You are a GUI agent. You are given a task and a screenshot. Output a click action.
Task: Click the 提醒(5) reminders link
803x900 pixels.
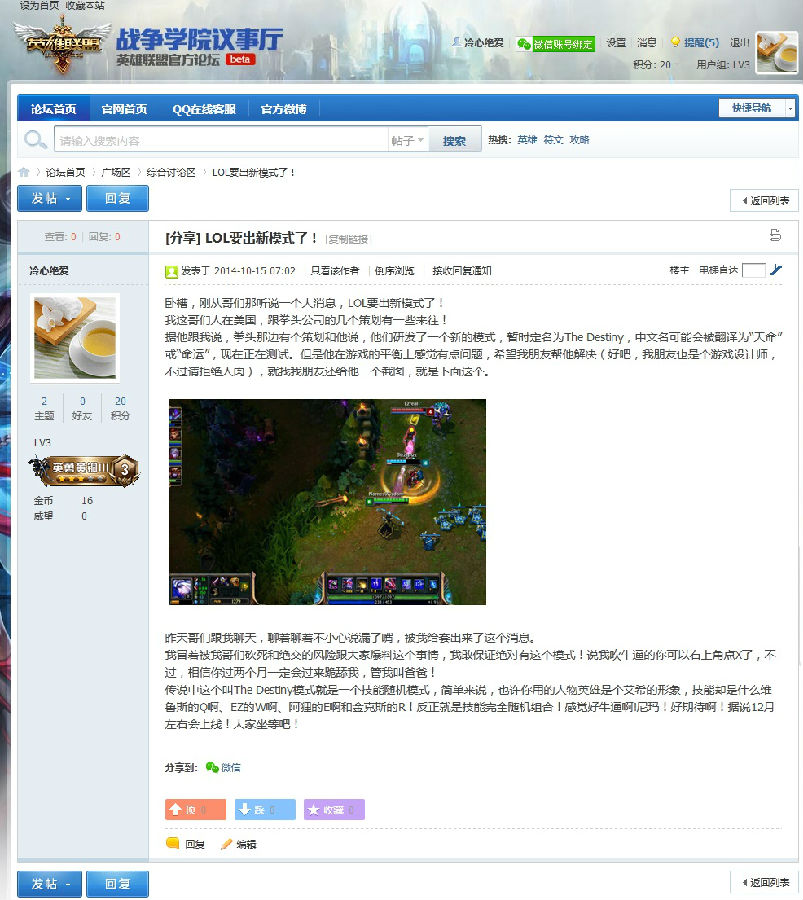(701, 42)
